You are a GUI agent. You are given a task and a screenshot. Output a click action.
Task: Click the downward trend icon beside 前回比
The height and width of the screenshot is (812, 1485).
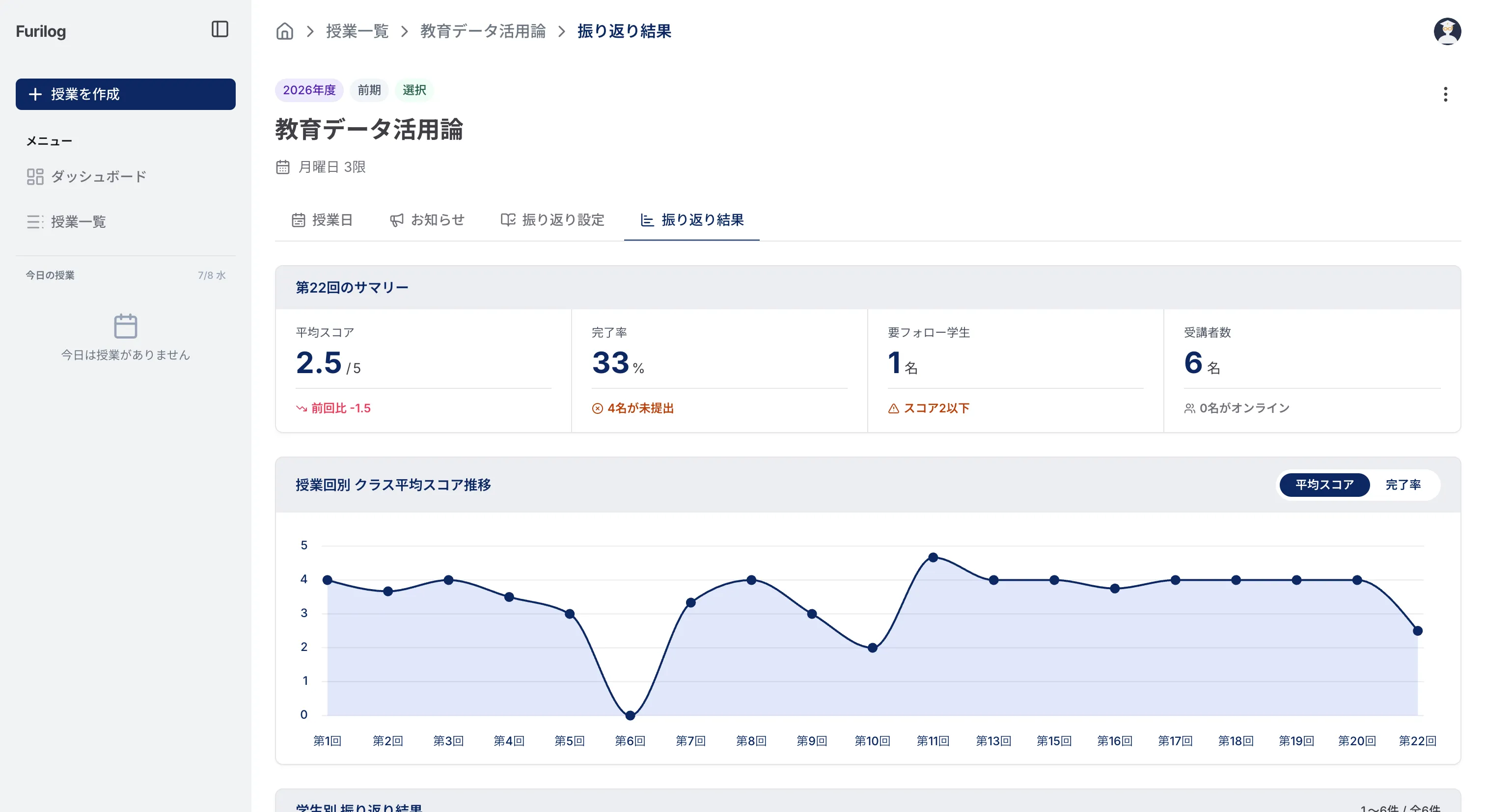point(302,408)
